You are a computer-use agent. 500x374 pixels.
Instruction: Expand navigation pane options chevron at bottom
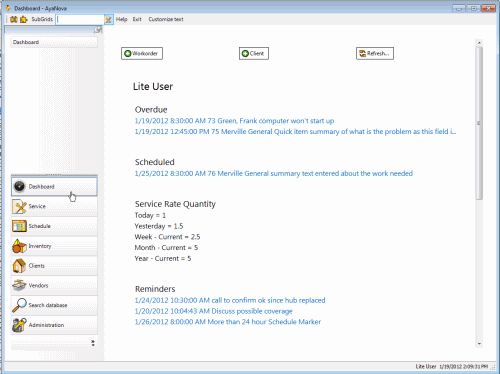tap(93, 343)
